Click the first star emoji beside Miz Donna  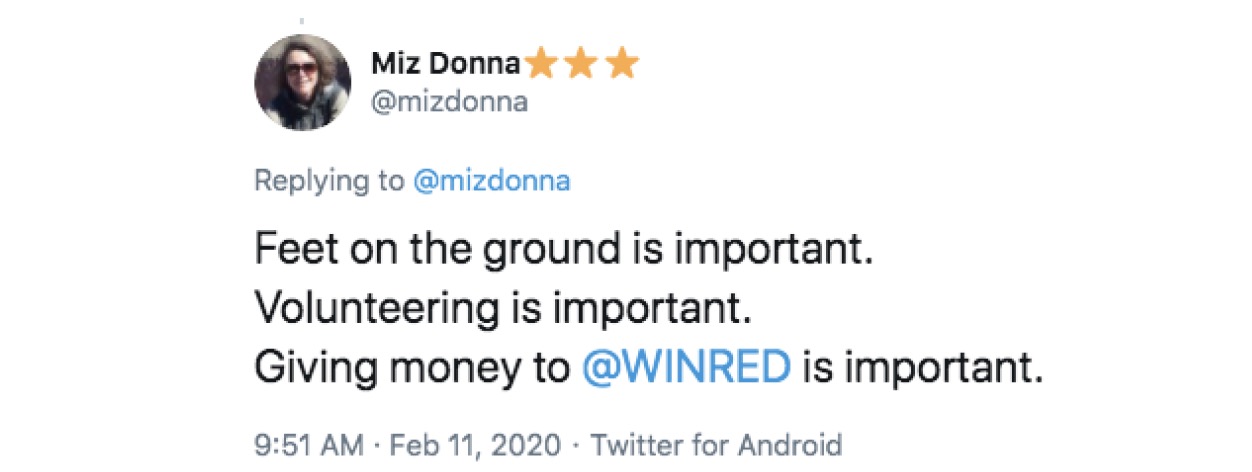click(x=542, y=64)
